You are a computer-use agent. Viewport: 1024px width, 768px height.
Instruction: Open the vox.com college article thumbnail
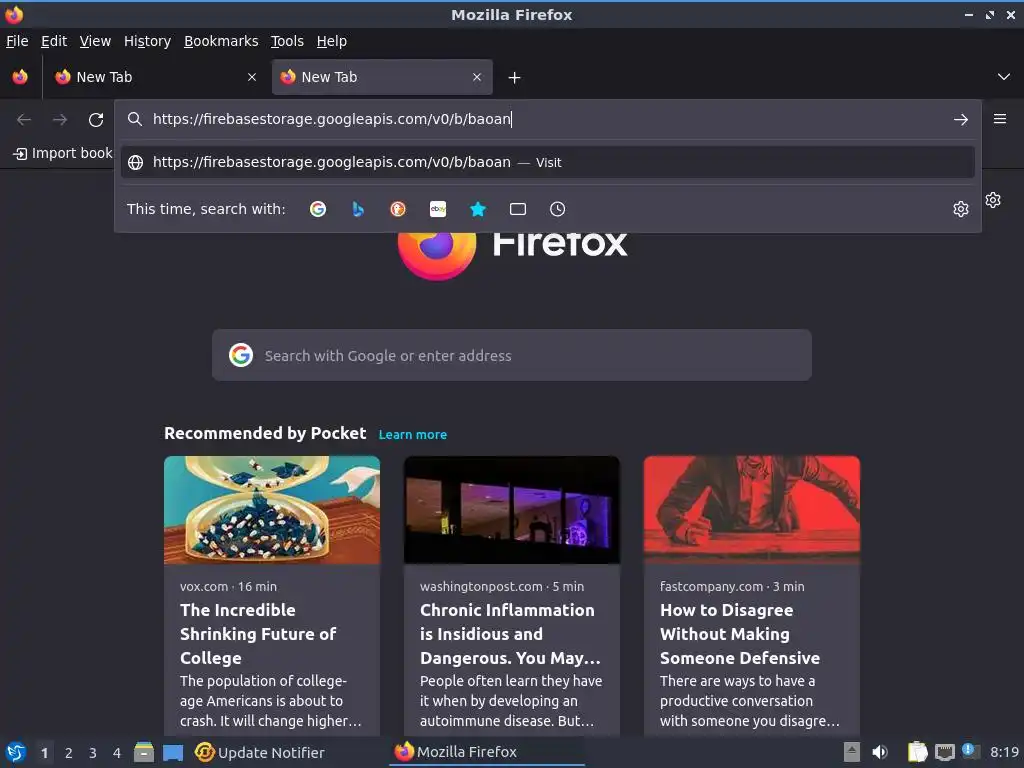pyautogui.click(x=272, y=510)
